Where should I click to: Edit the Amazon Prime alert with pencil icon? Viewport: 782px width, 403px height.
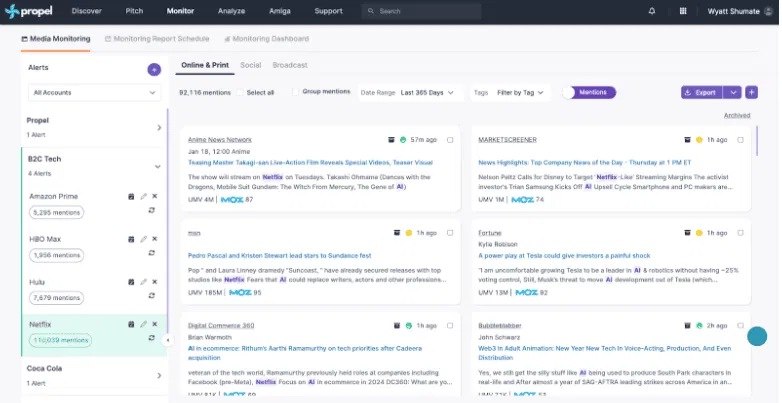[x=143, y=197]
